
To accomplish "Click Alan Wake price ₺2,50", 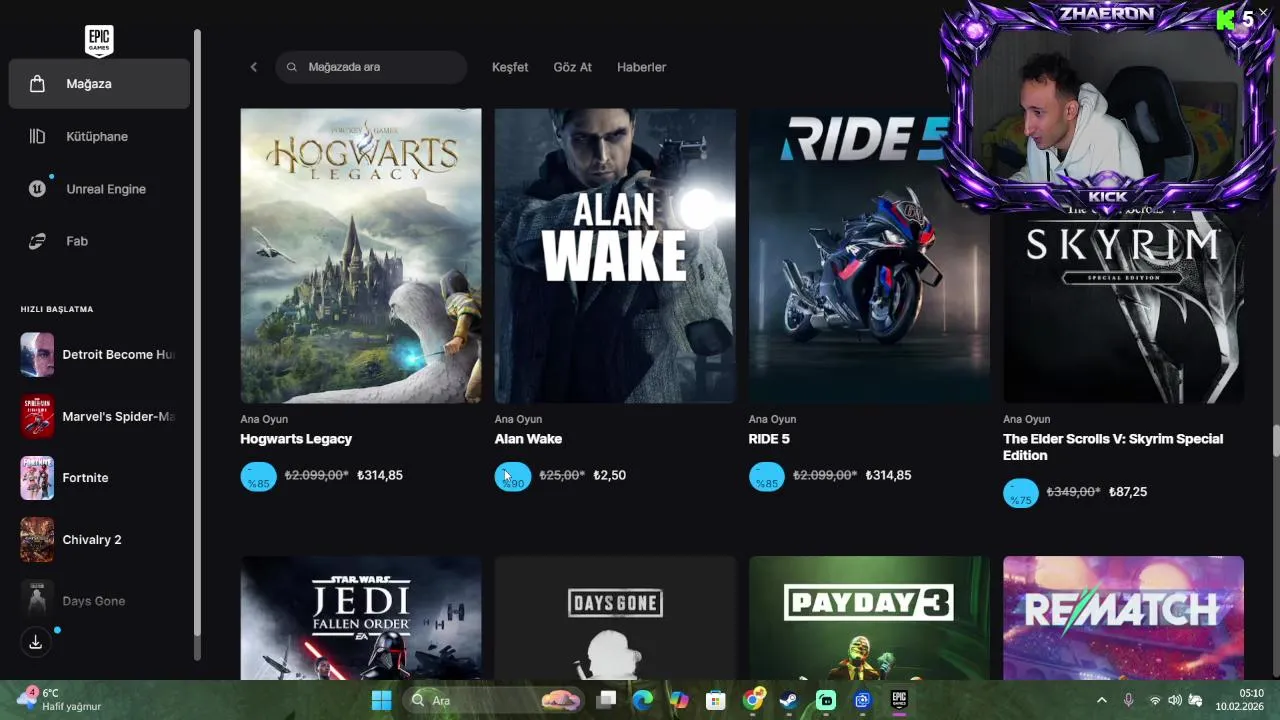I will 609,475.
